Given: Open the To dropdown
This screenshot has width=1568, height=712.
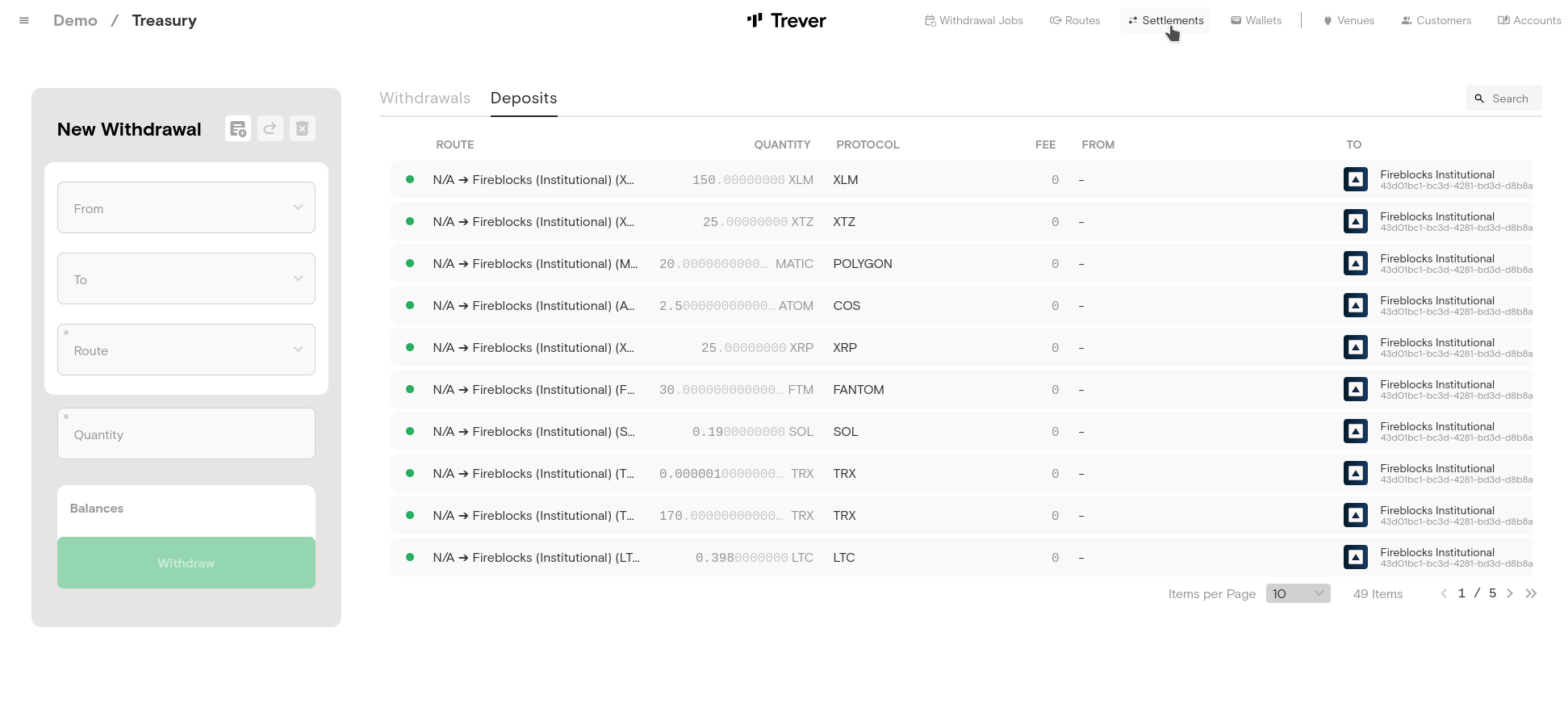Looking at the screenshot, I should 186,279.
